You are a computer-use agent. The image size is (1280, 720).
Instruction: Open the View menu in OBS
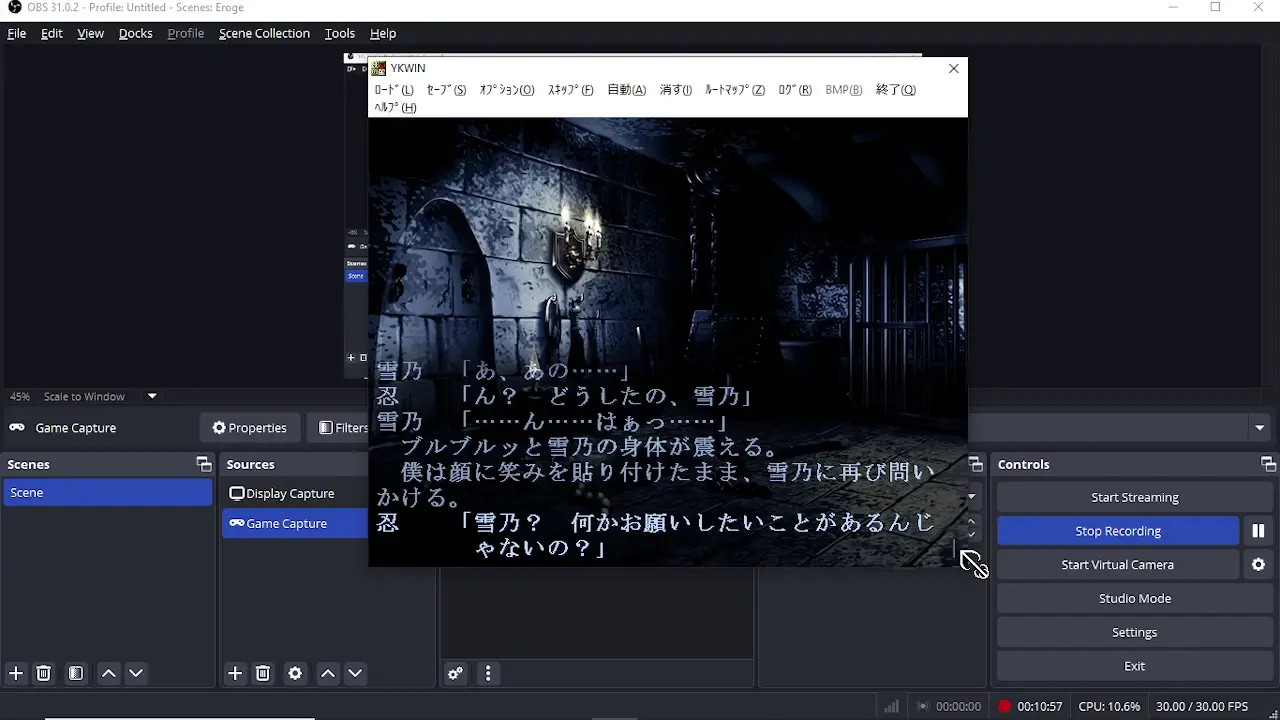(x=91, y=33)
